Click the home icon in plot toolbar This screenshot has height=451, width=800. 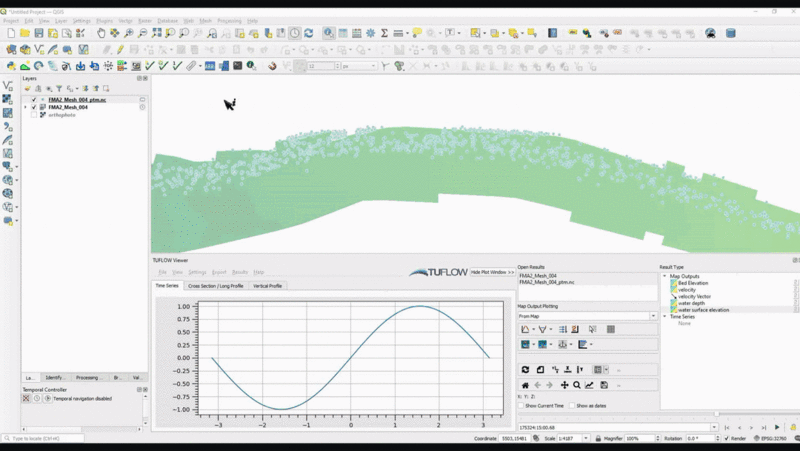[x=525, y=385]
